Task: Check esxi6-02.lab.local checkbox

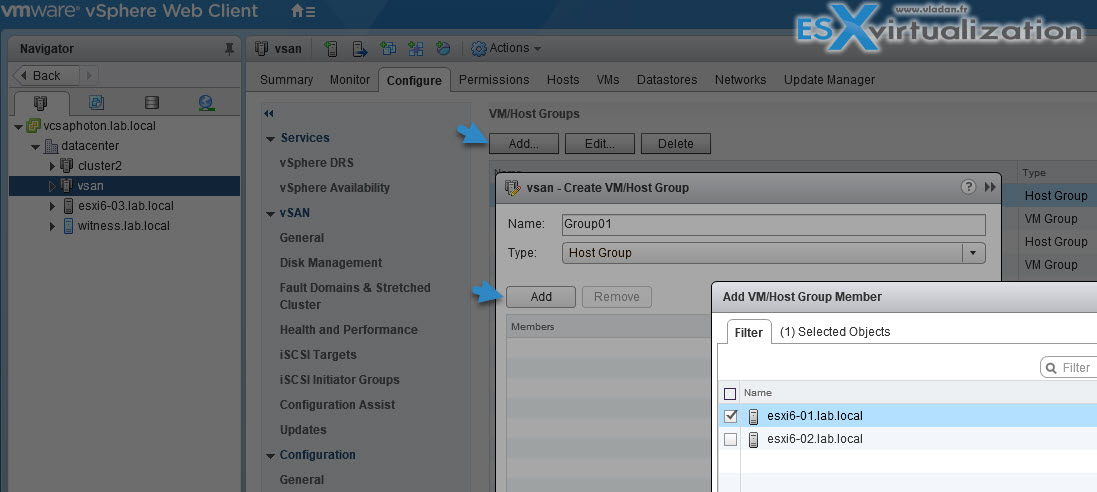Action: tap(730, 440)
